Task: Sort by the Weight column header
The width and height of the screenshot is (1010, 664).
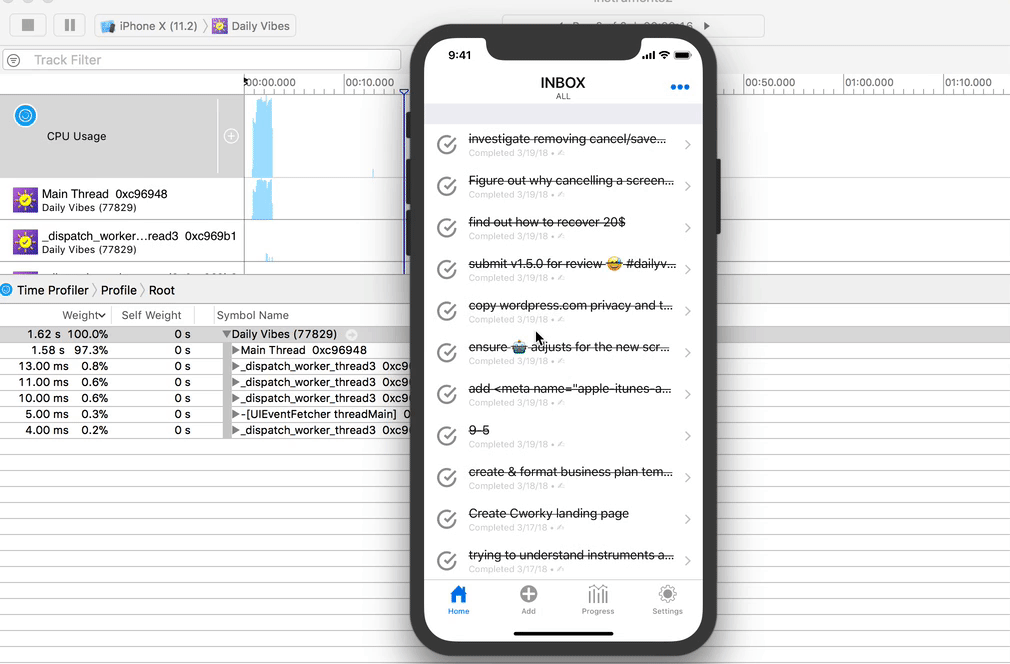Action: (x=83, y=315)
